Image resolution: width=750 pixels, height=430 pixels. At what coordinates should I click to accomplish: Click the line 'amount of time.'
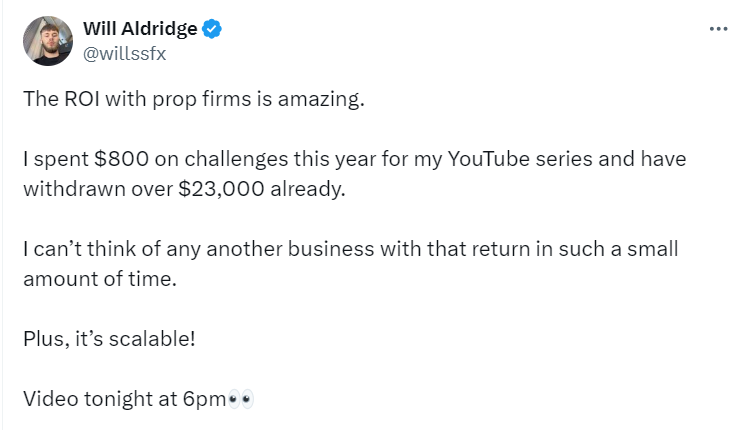coord(99,278)
